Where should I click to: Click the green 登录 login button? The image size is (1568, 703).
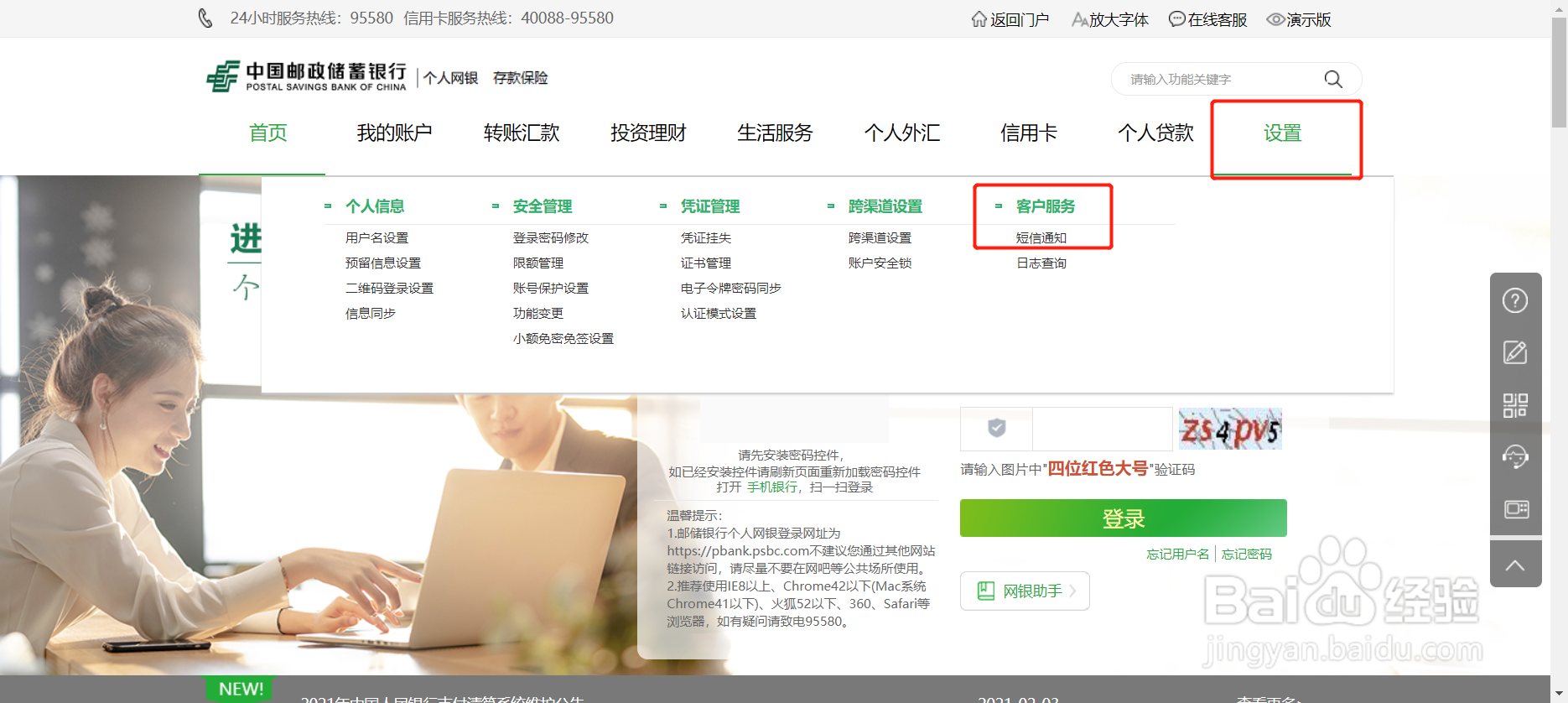tap(1124, 518)
